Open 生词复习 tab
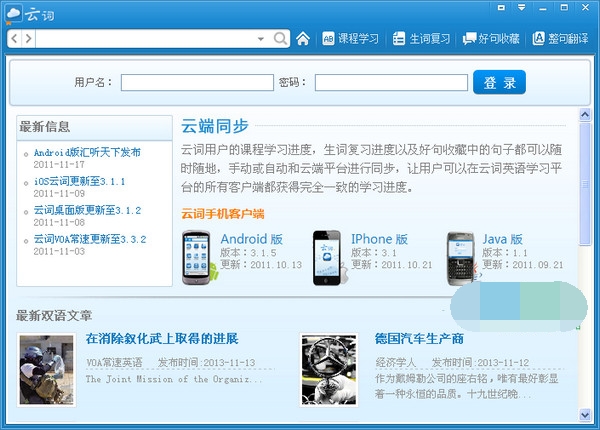This screenshot has height=430, width=600. [421, 39]
